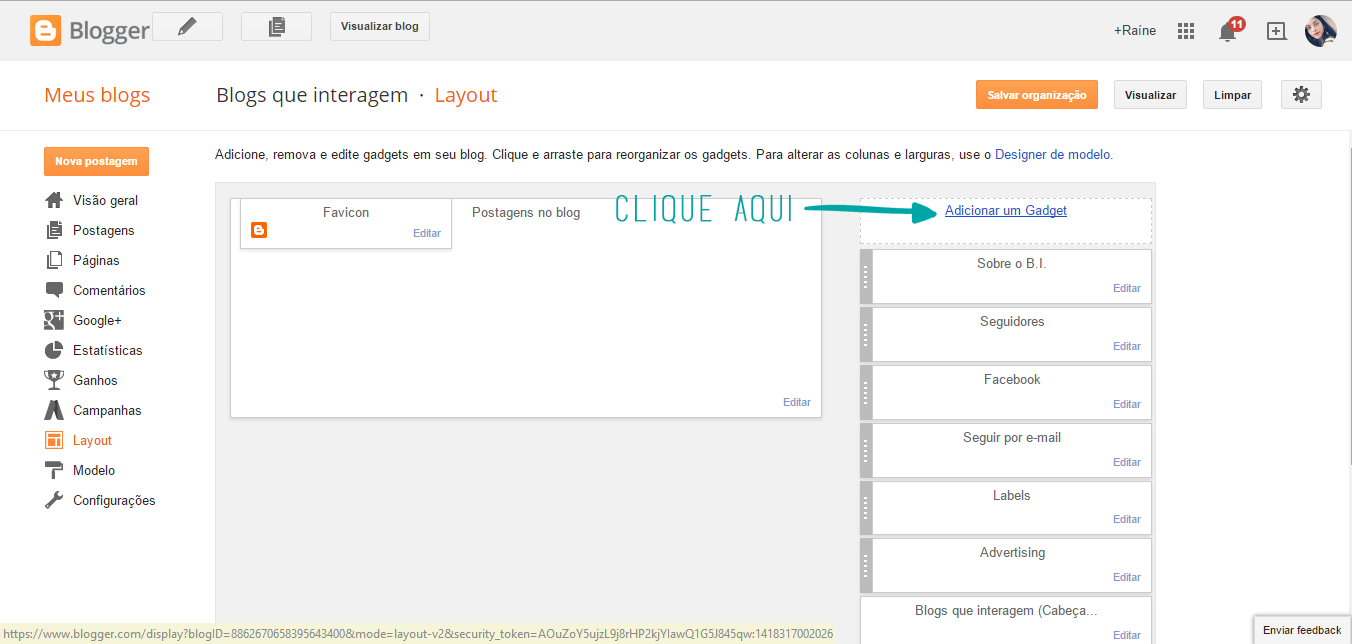Screen dimensions: 1352x644
Task: Open the Google apps grid icon
Action: point(1185,30)
